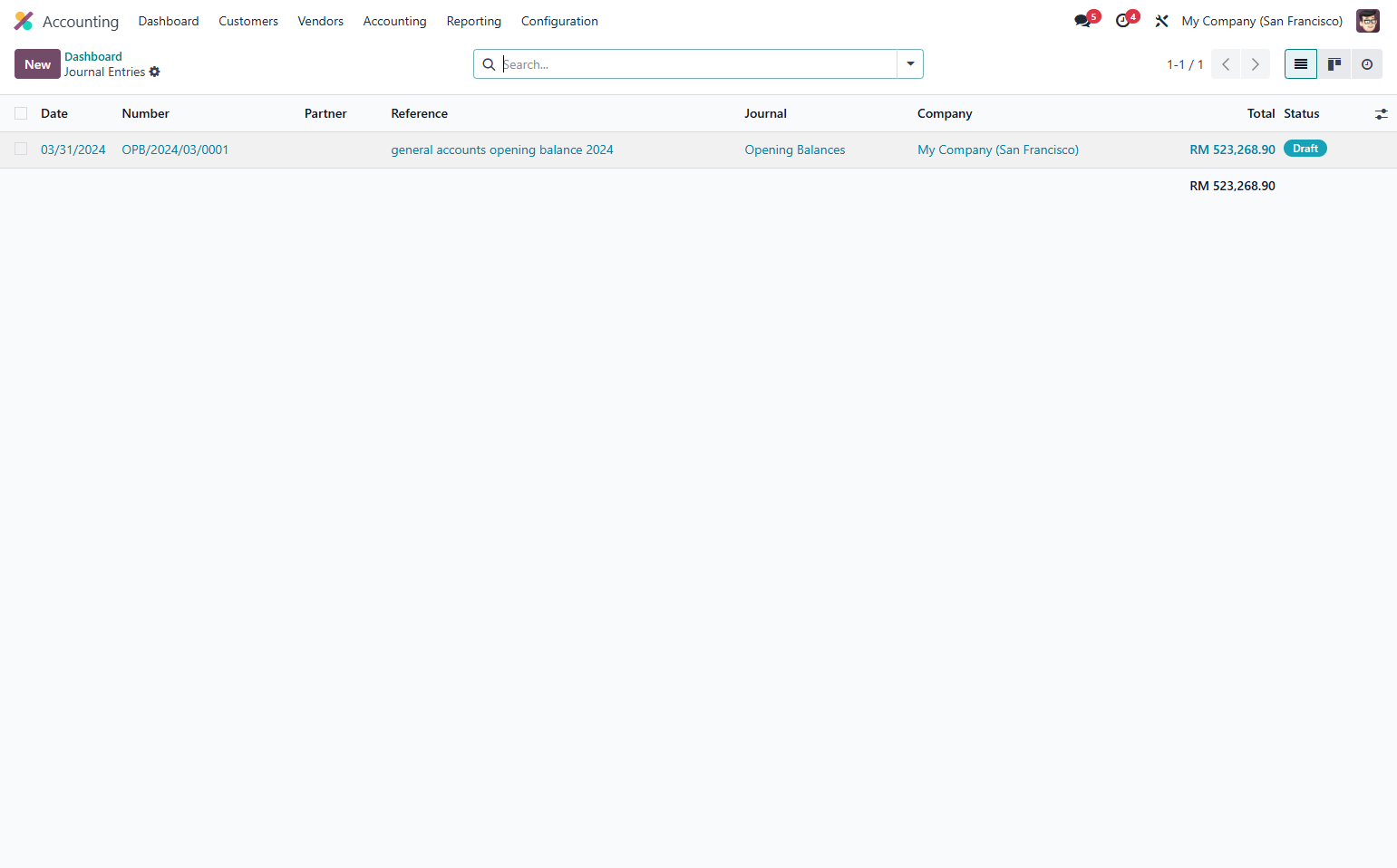The image size is (1397, 868).
Task: Click the 1-1 / 1 pager counter
Action: click(x=1185, y=64)
